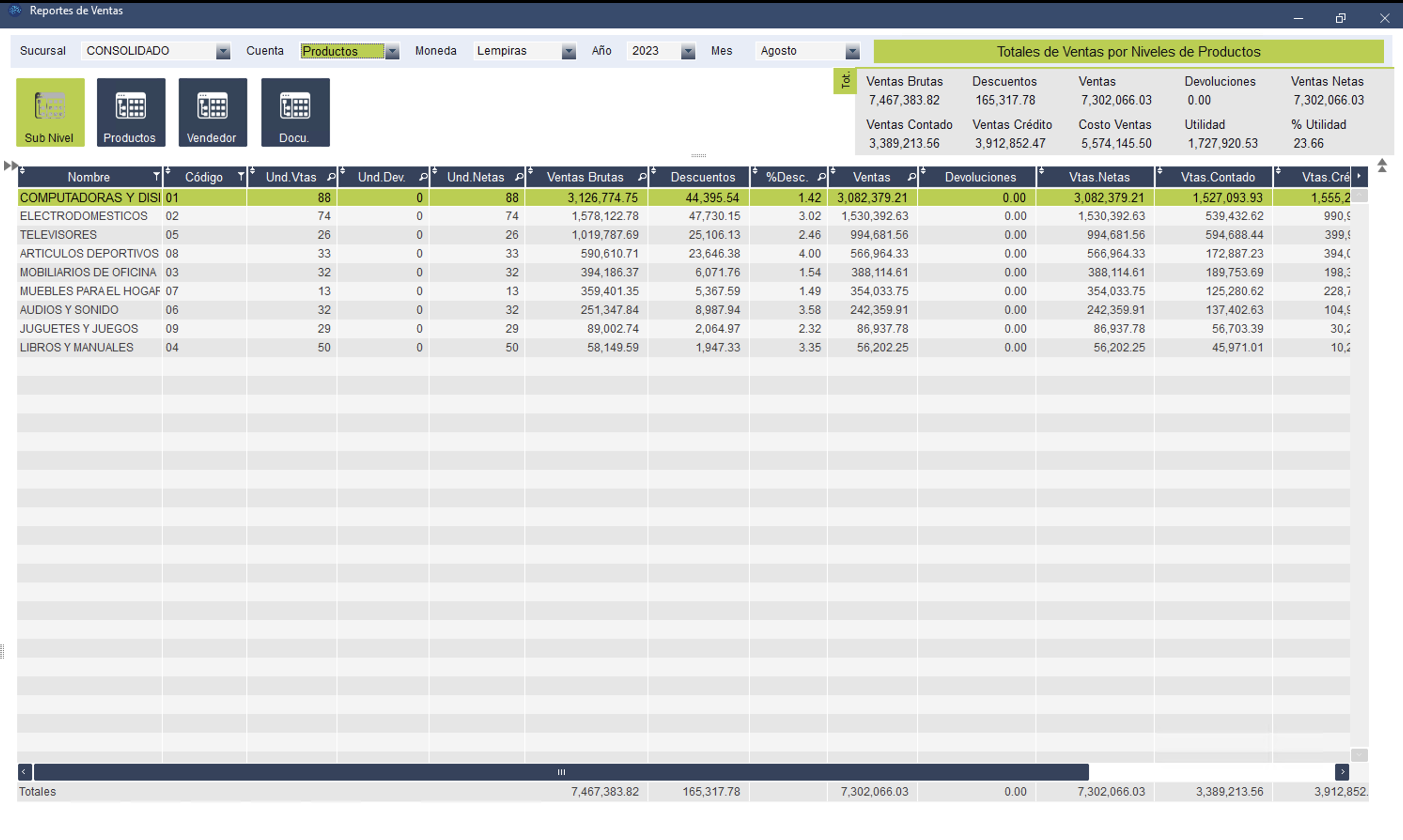Click the Código column filter icon

tap(241, 177)
